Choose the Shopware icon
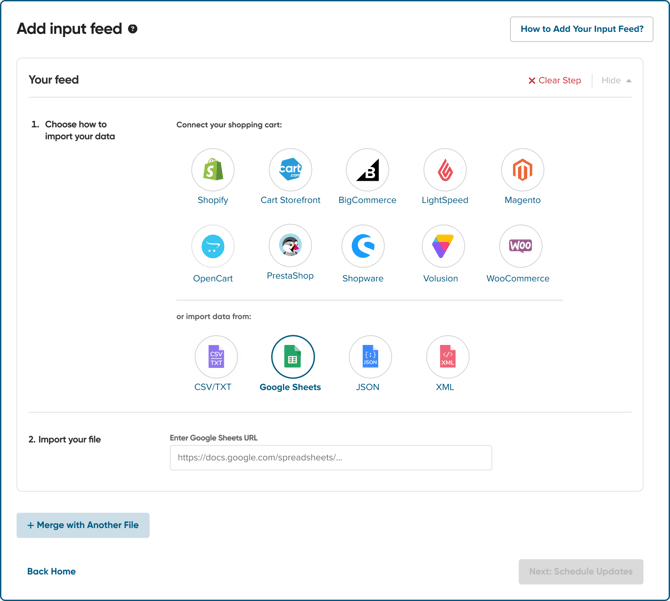 pos(363,246)
